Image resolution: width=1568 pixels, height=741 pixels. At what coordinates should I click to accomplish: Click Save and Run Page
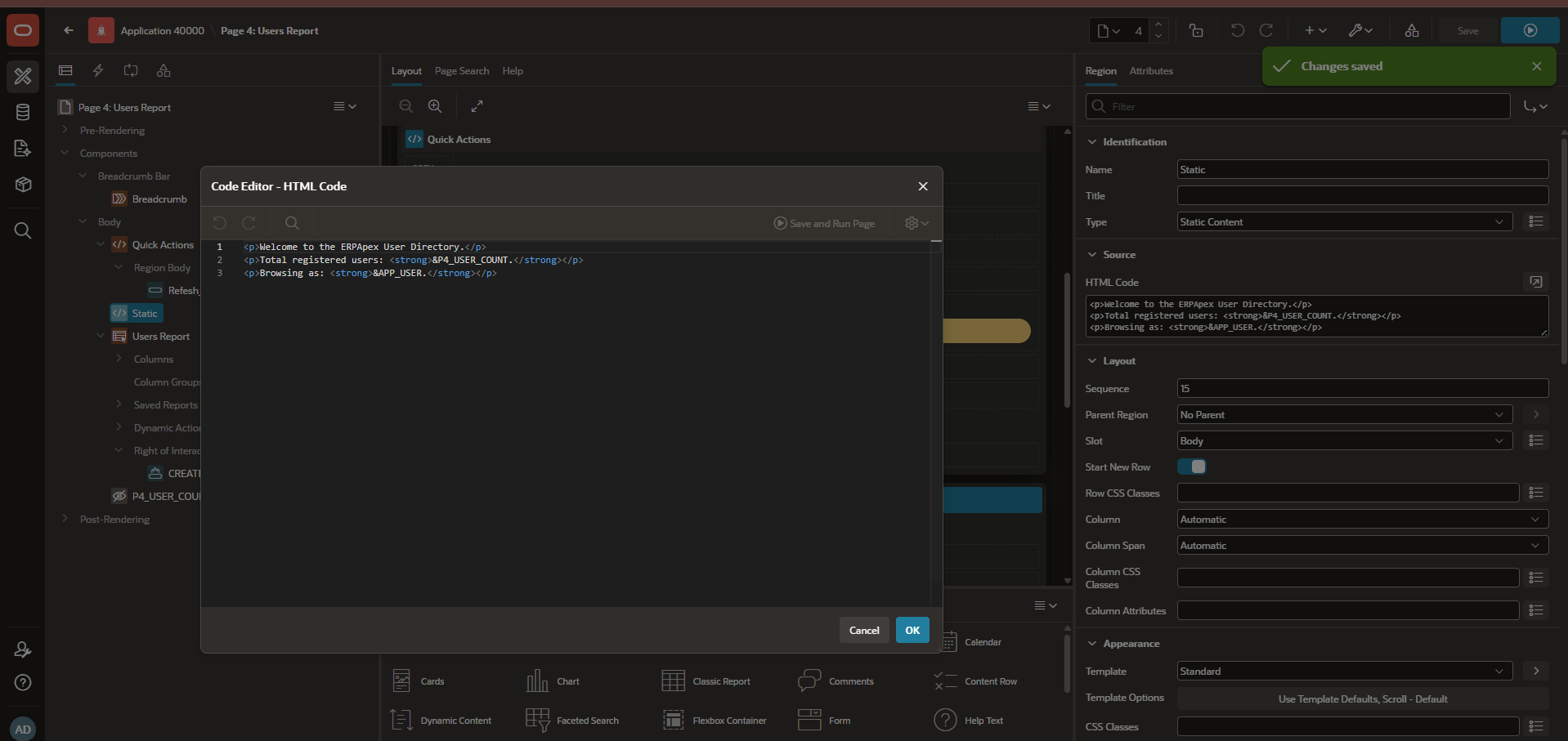pos(824,223)
